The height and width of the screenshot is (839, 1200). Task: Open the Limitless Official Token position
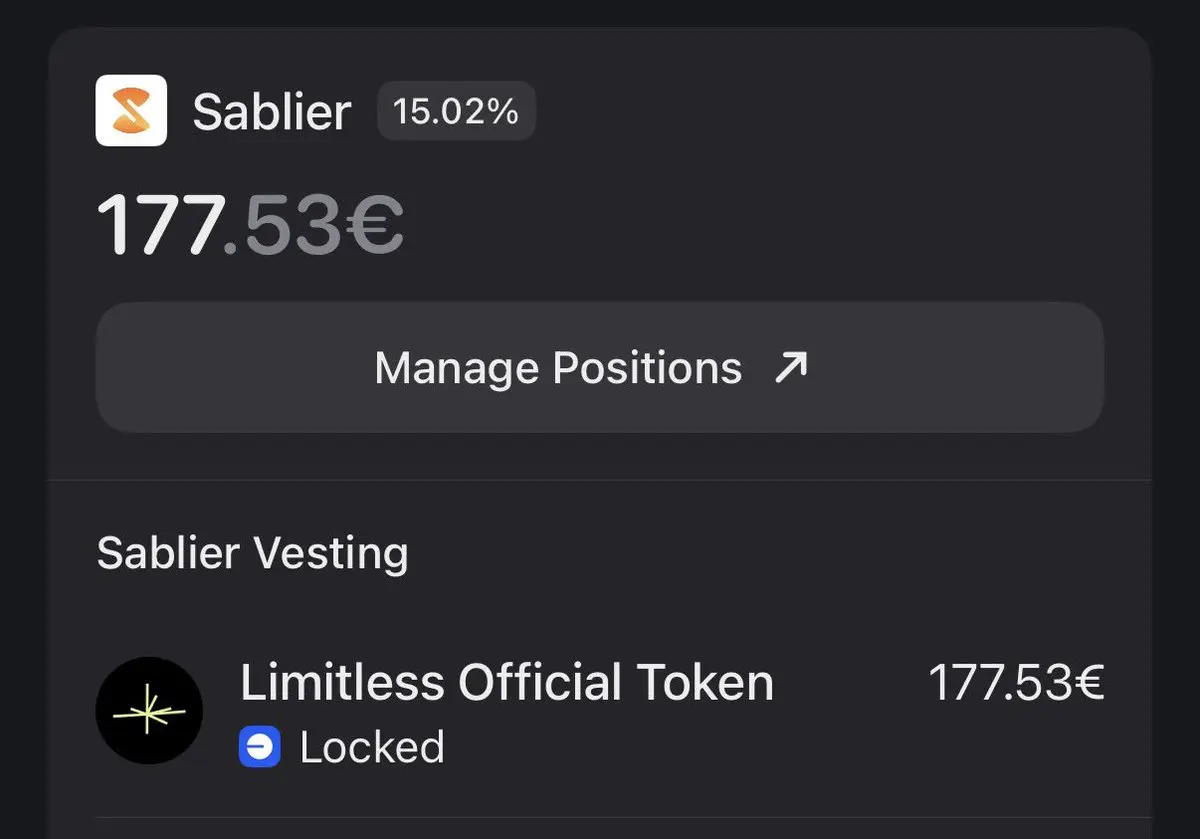507,683
